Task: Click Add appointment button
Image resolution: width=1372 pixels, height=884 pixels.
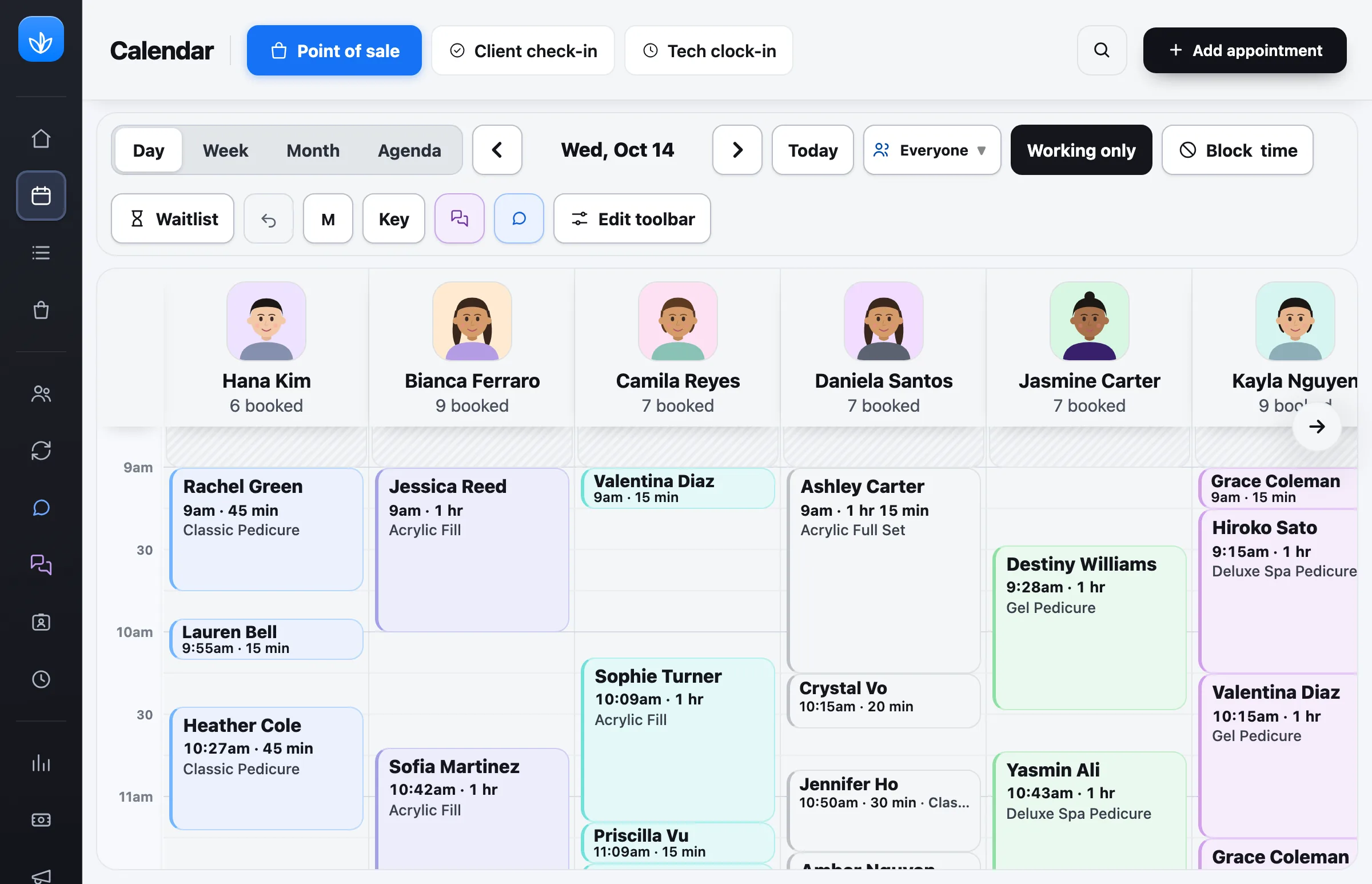Action: [x=1245, y=50]
